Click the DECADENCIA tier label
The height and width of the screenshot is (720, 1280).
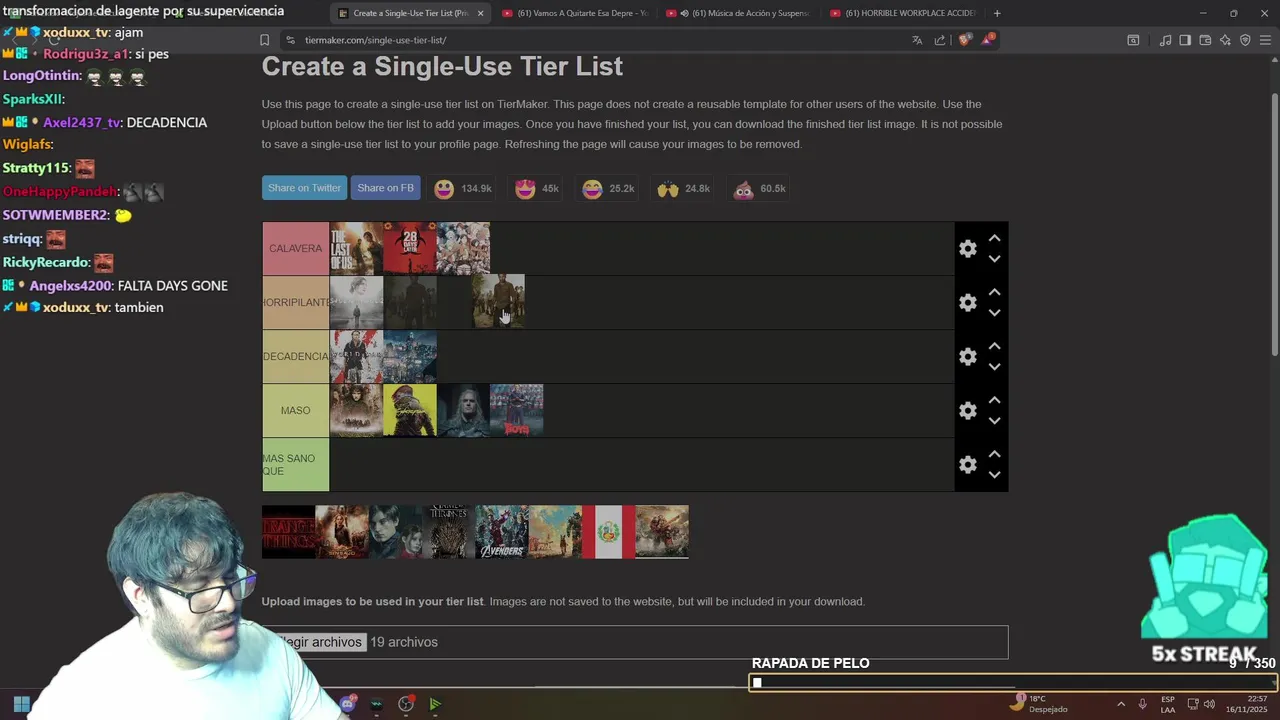pyautogui.click(x=295, y=356)
